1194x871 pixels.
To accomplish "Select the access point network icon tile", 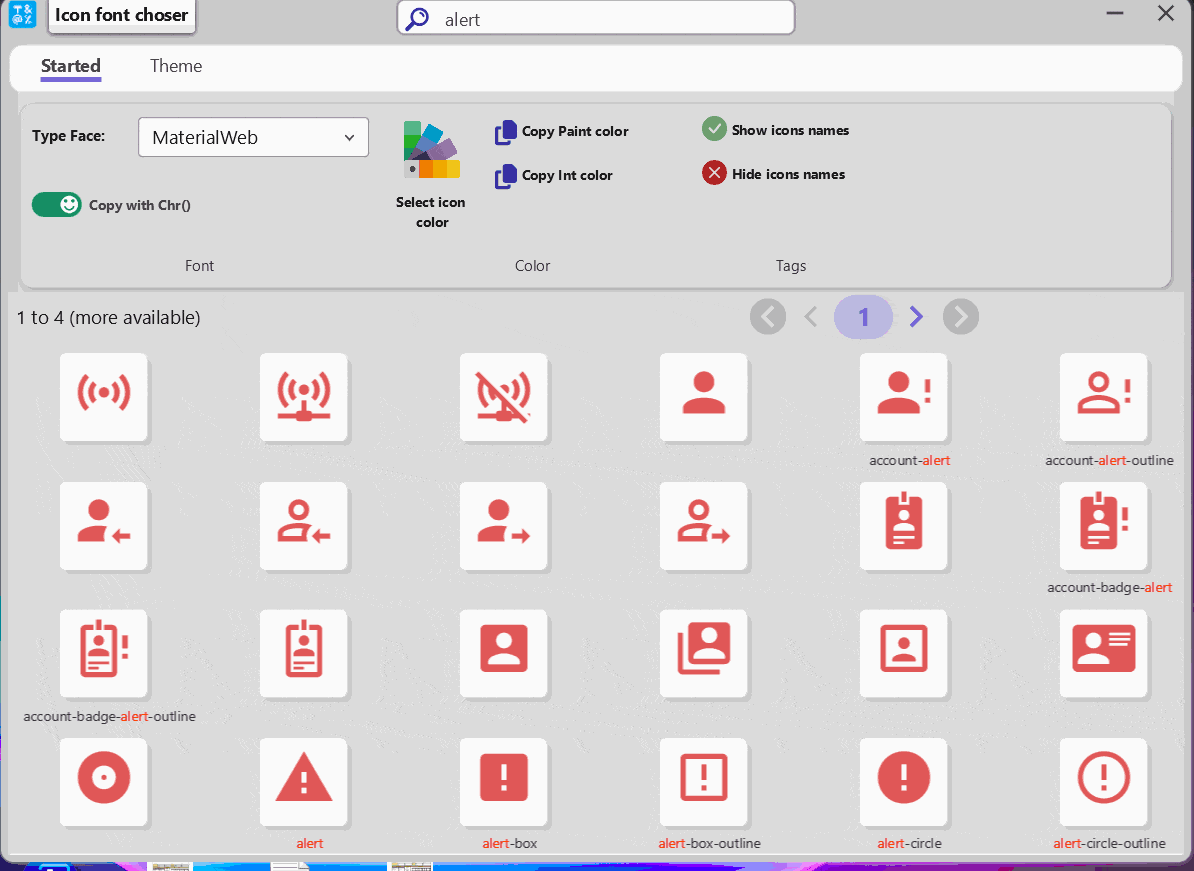I will (x=303, y=397).
